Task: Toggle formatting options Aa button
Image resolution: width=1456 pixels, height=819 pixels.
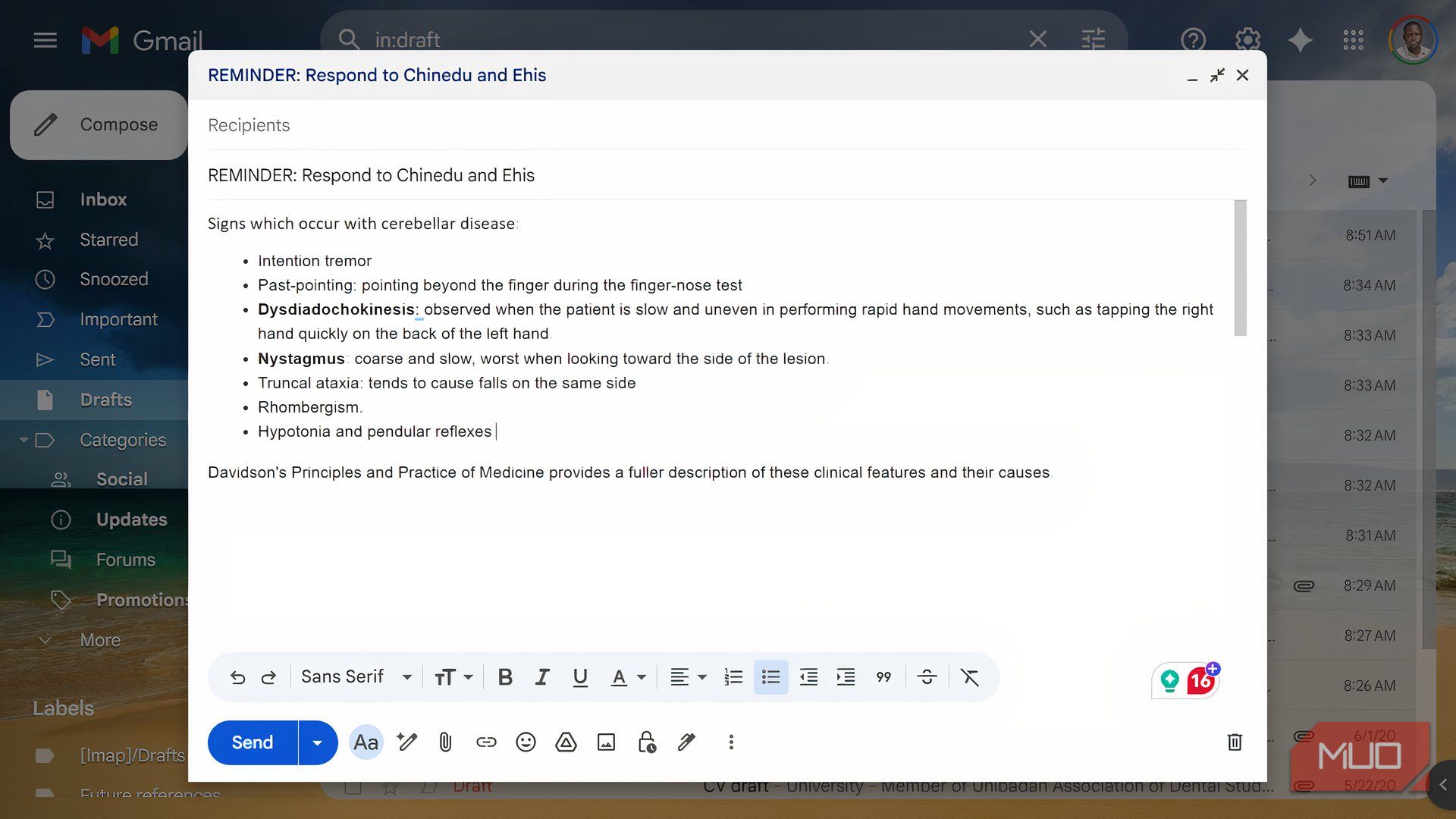Action: [x=366, y=742]
